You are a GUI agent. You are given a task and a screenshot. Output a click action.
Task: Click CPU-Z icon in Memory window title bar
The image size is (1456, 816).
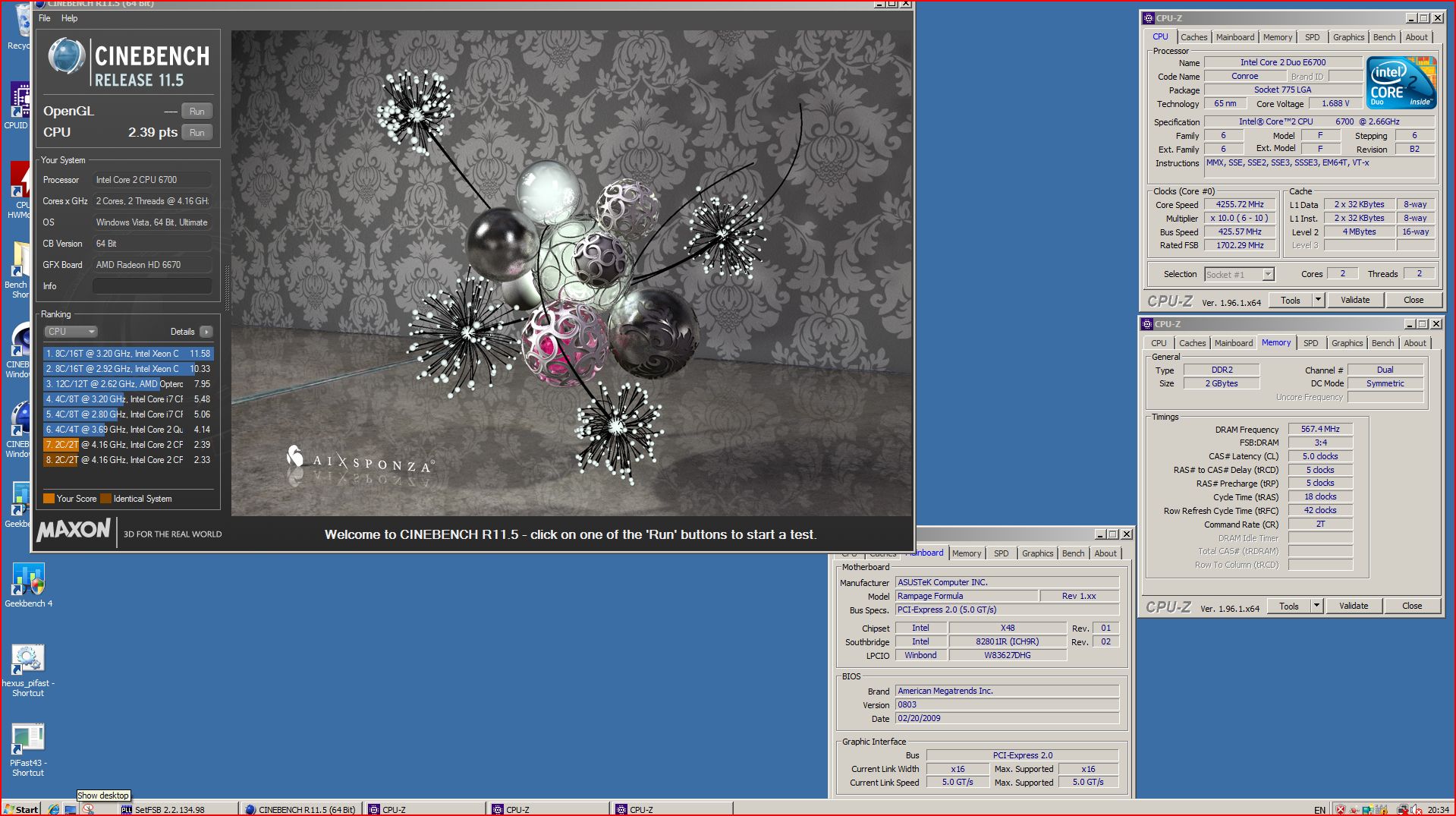coord(1147,324)
